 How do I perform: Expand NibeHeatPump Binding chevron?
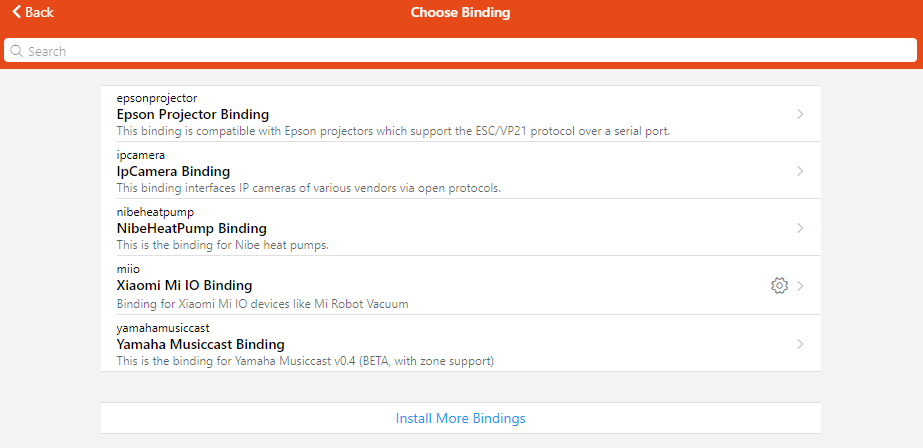click(x=800, y=228)
